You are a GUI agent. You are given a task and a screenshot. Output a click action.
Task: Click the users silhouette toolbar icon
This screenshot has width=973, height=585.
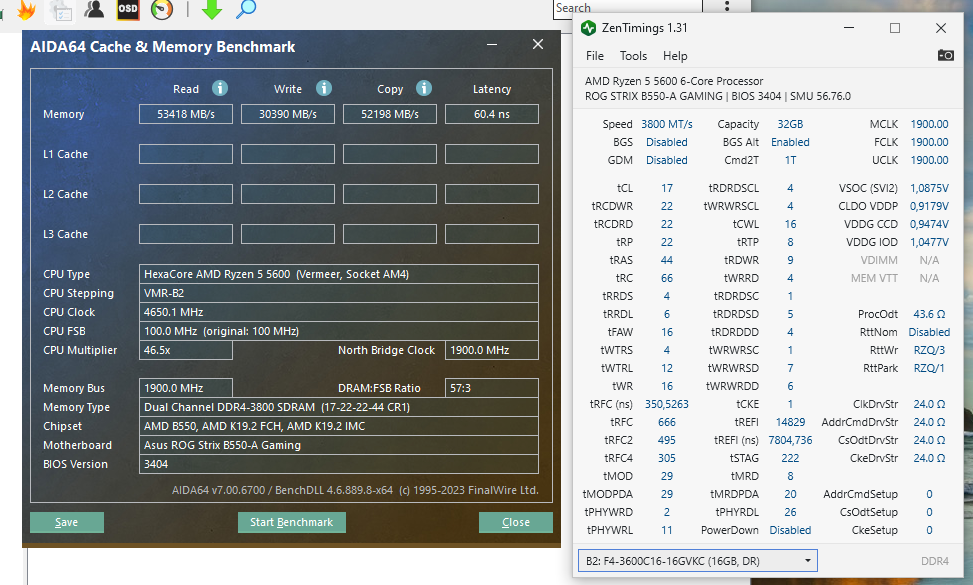(x=94, y=9)
